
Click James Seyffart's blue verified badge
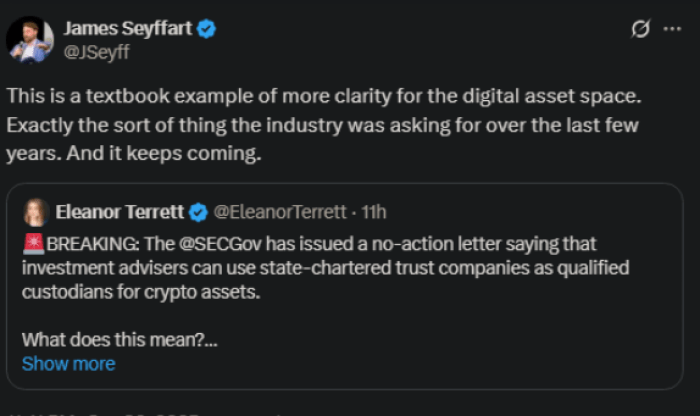pyautogui.click(x=207, y=30)
